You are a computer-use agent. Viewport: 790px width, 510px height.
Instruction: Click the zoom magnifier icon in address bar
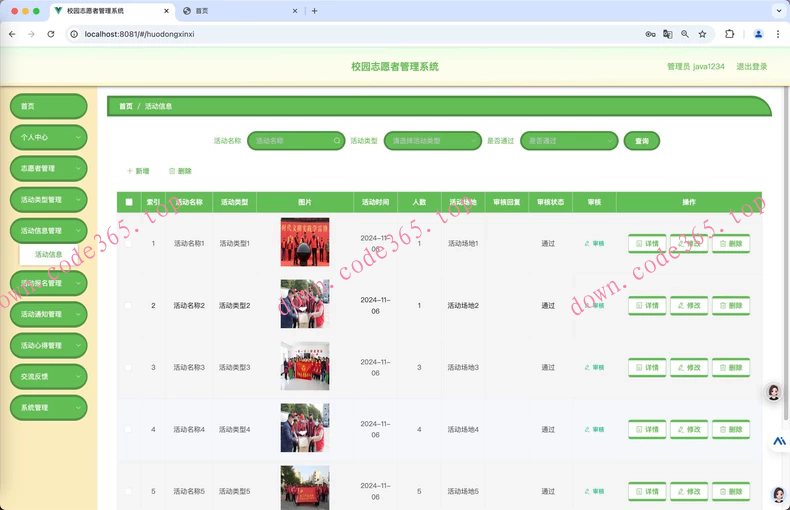[x=685, y=34]
